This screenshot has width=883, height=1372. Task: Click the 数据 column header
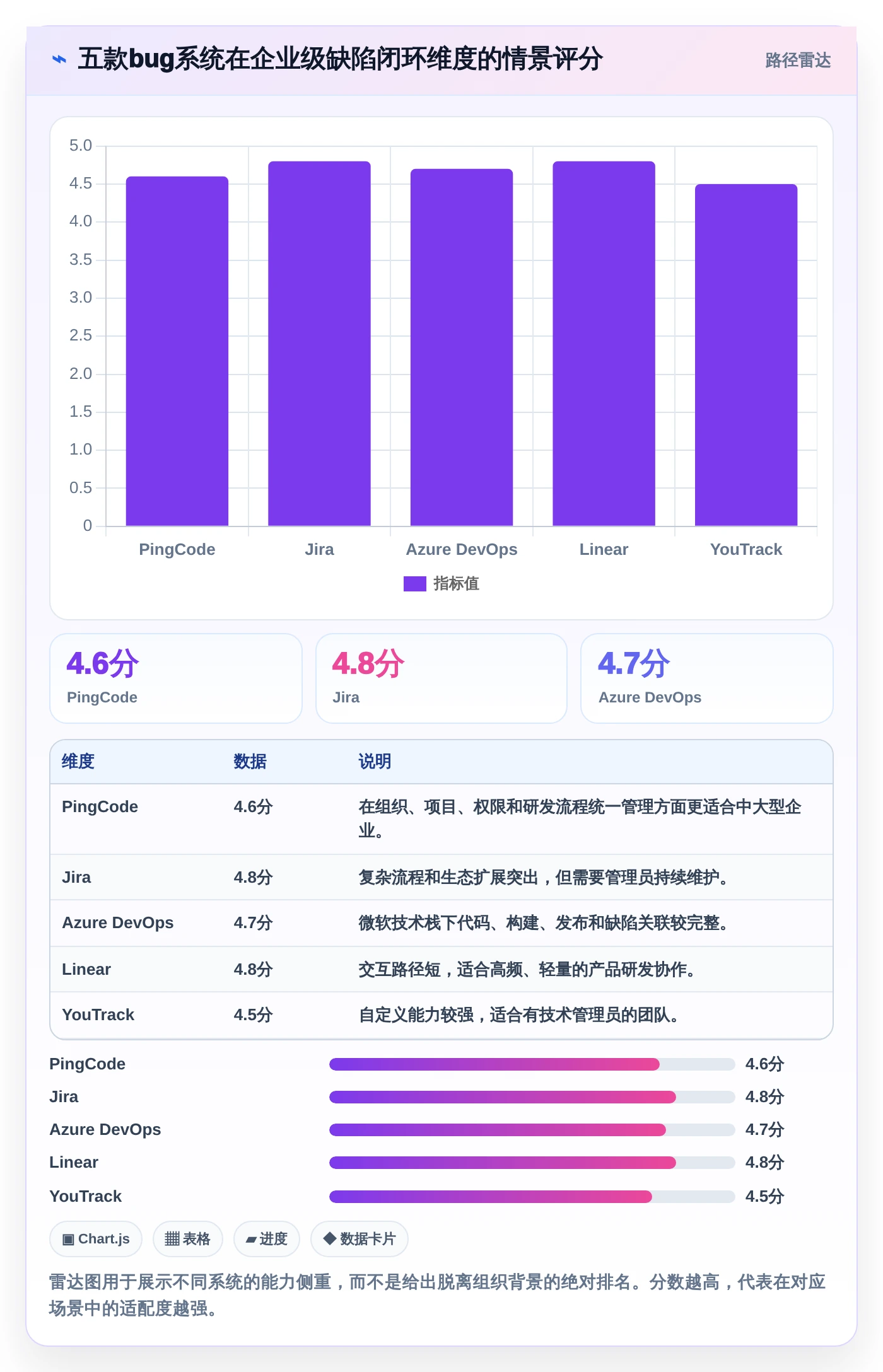point(250,762)
